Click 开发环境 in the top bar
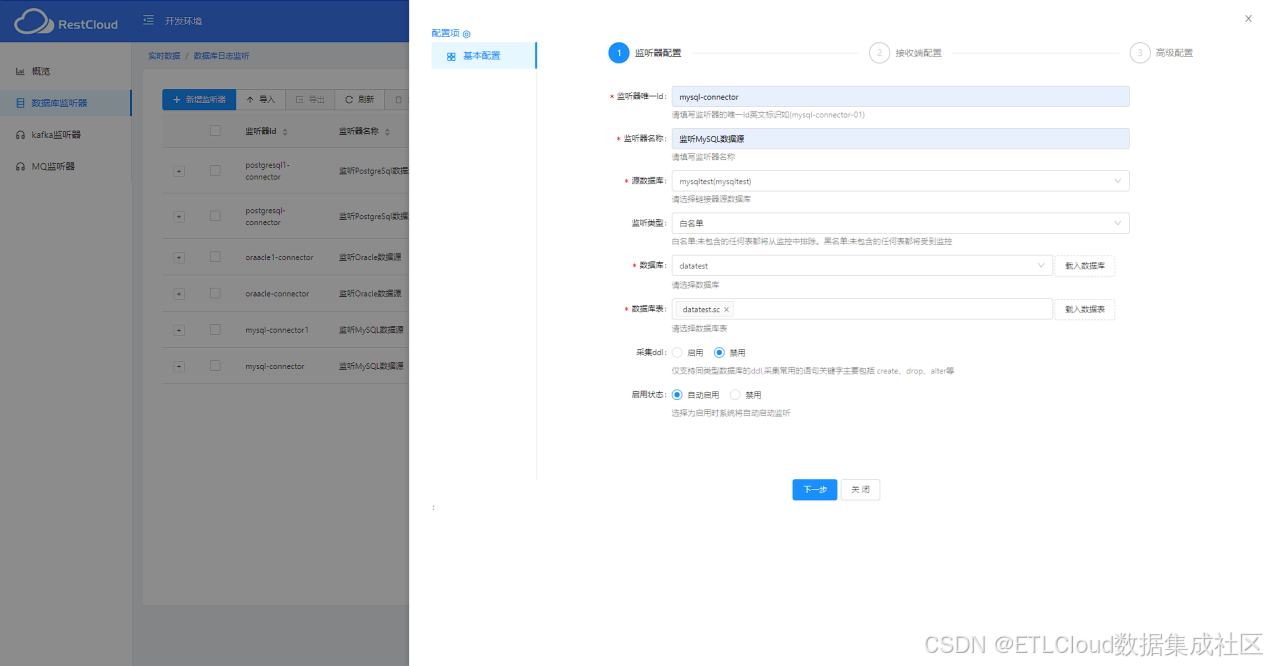This screenshot has width=1267, height=666. pyautogui.click(x=183, y=20)
